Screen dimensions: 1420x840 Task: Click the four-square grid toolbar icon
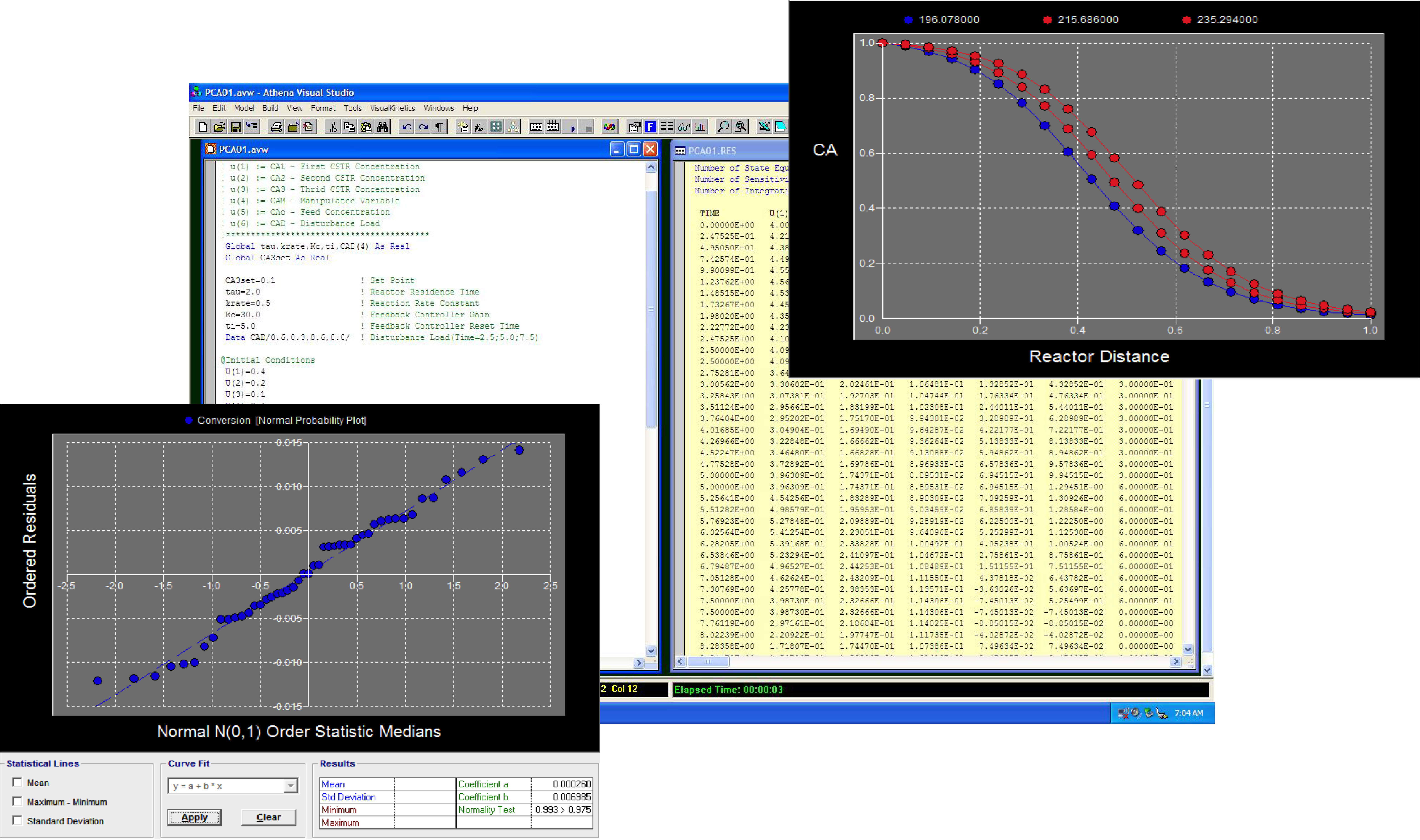(x=496, y=127)
